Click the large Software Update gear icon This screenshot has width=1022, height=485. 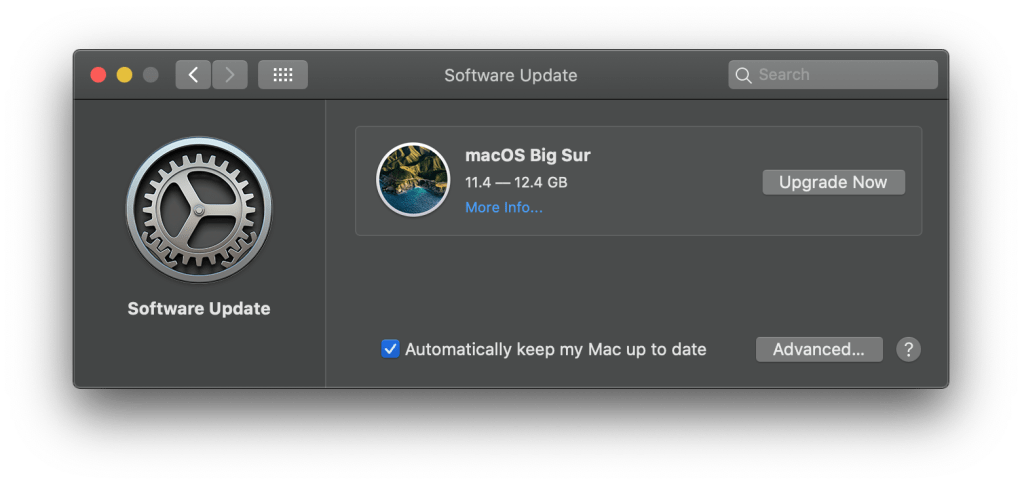(x=198, y=210)
